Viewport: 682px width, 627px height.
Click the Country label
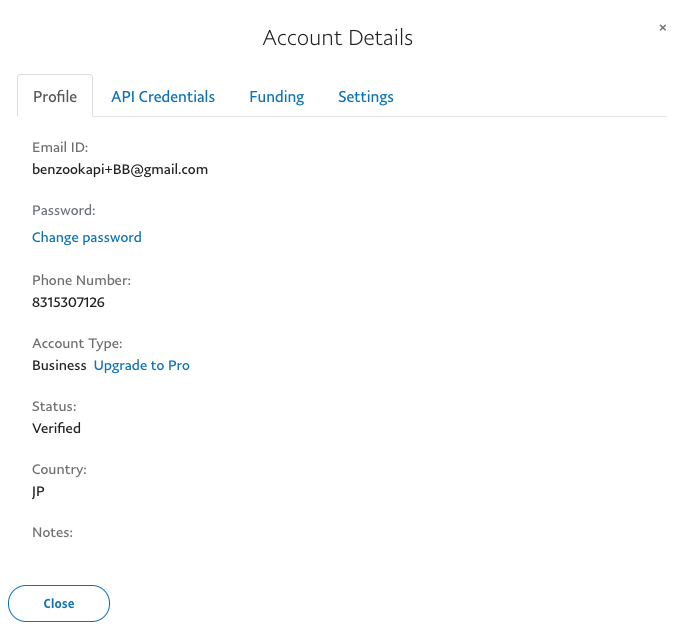point(59,469)
